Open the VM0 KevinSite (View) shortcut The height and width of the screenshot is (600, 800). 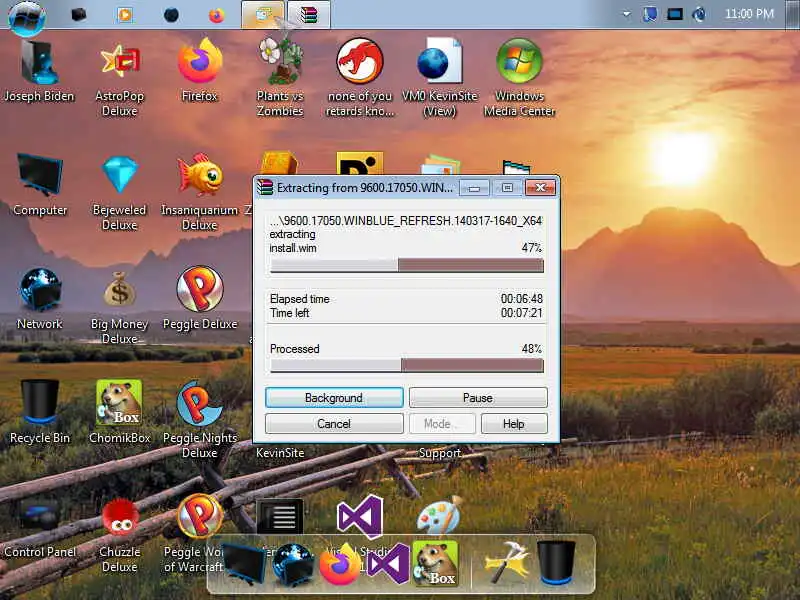click(x=439, y=79)
